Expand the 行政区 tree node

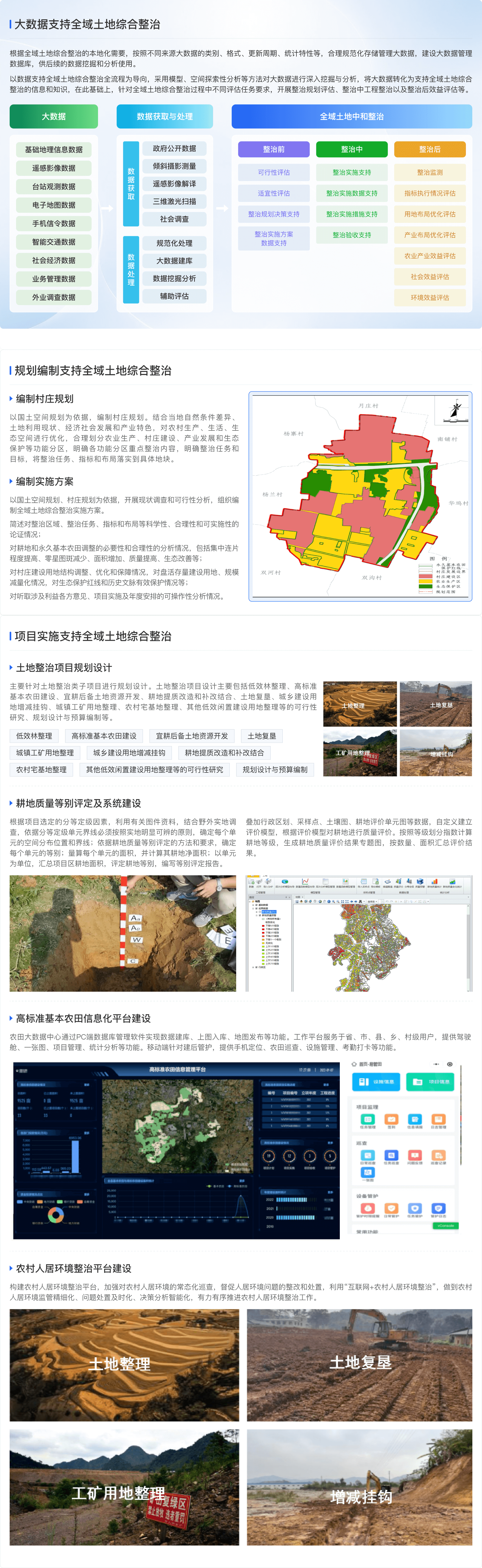point(254,967)
